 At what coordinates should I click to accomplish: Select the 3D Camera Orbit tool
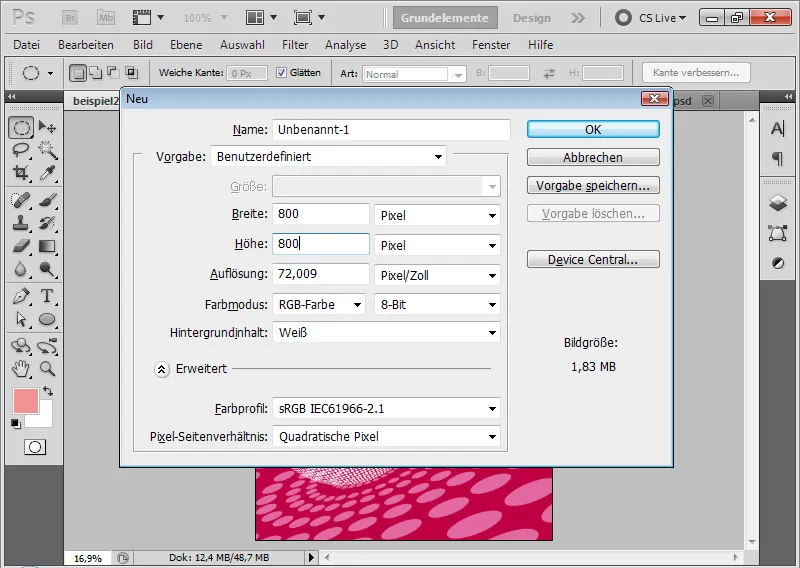[x=47, y=346]
